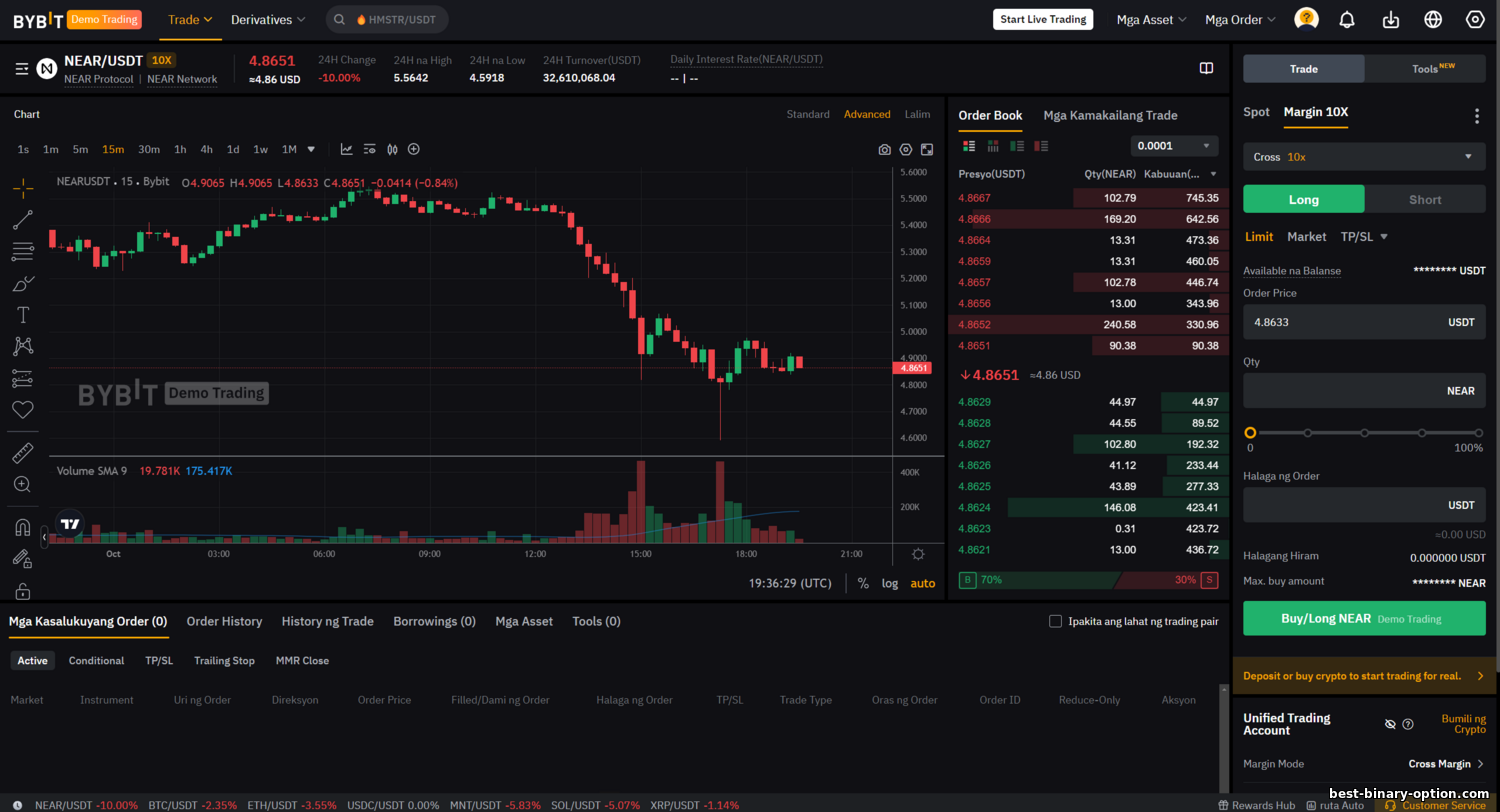Open fullscreen chart mode icon
The image size is (1500, 812).
927,150
